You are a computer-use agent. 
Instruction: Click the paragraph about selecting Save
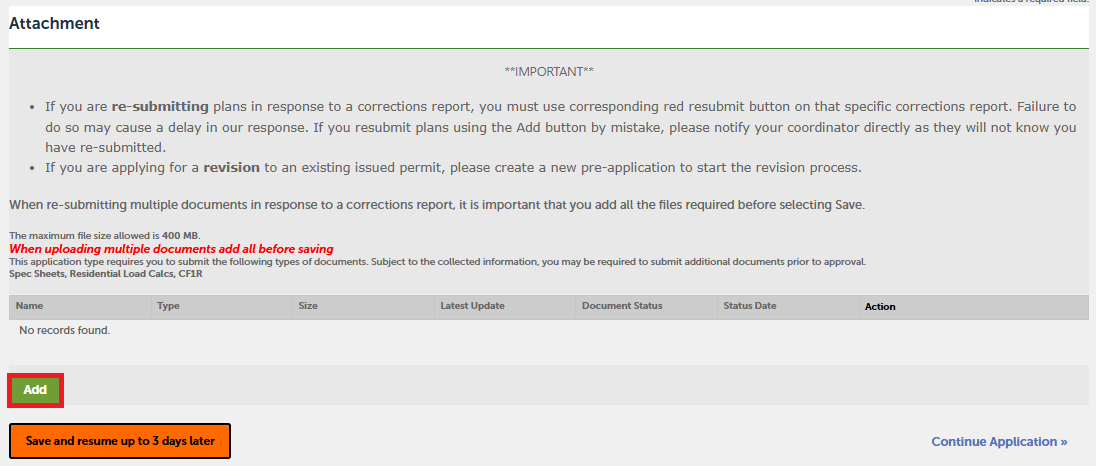click(436, 205)
